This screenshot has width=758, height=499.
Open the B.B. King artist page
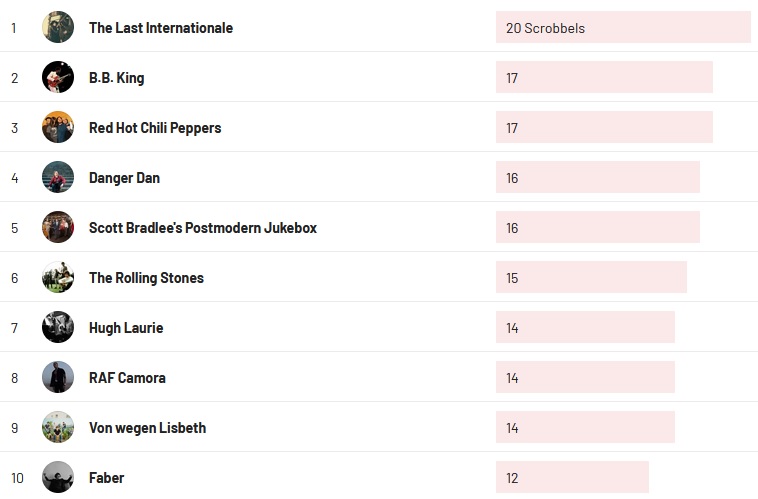[117, 78]
